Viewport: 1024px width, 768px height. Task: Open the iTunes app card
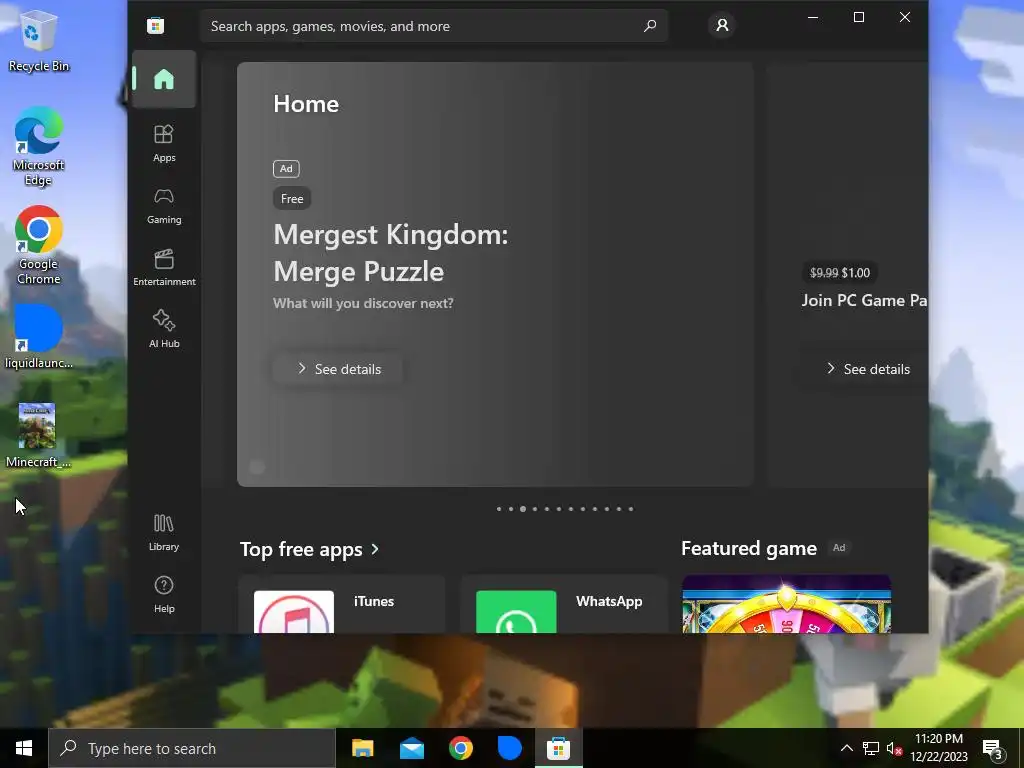click(x=342, y=604)
